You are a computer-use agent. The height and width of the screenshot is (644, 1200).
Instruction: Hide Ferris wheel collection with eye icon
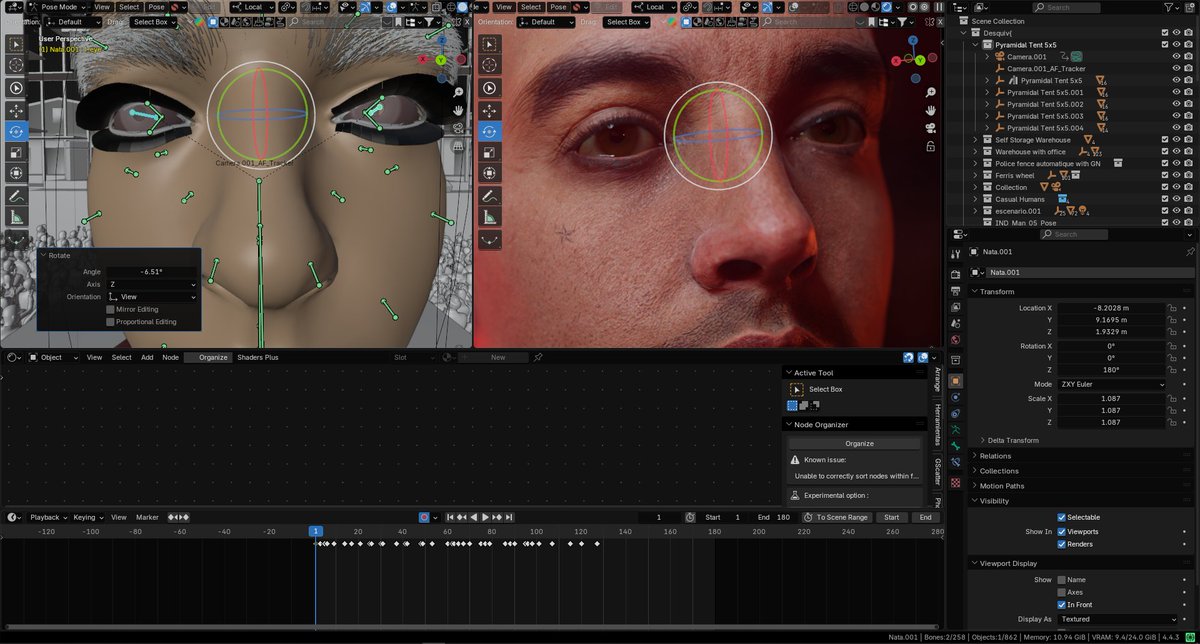coord(1176,176)
